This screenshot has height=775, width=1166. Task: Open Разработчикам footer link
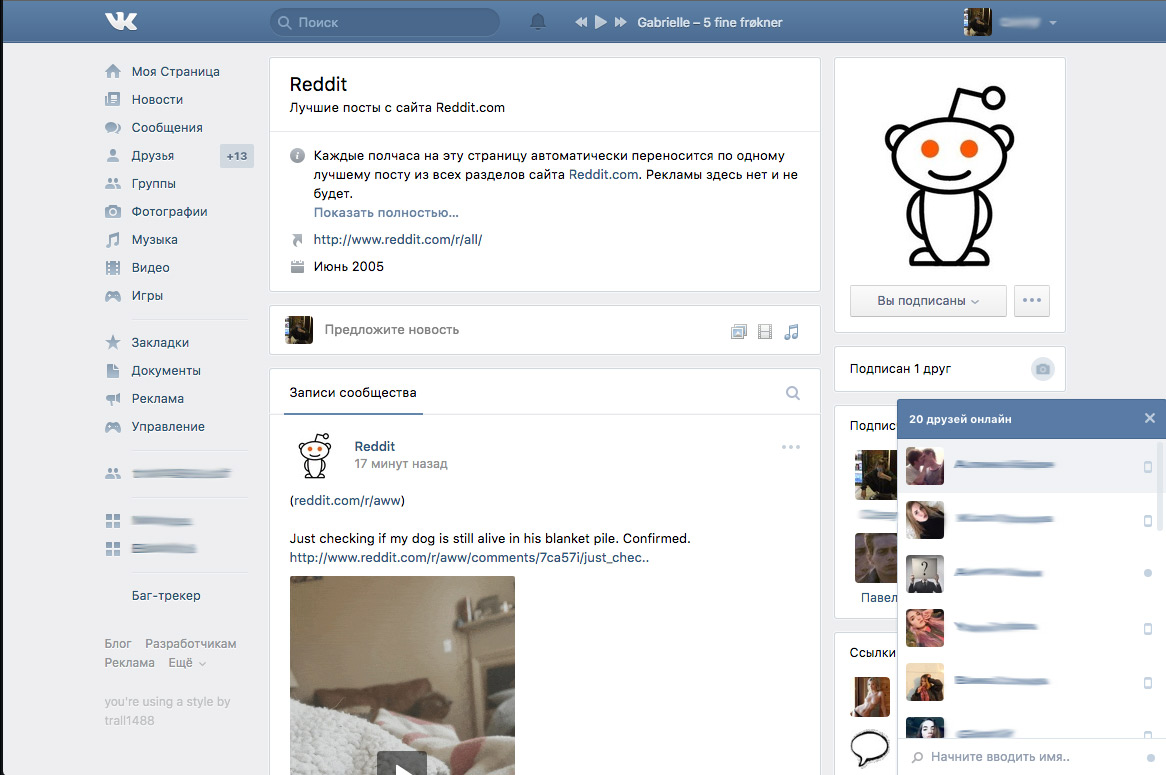190,643
